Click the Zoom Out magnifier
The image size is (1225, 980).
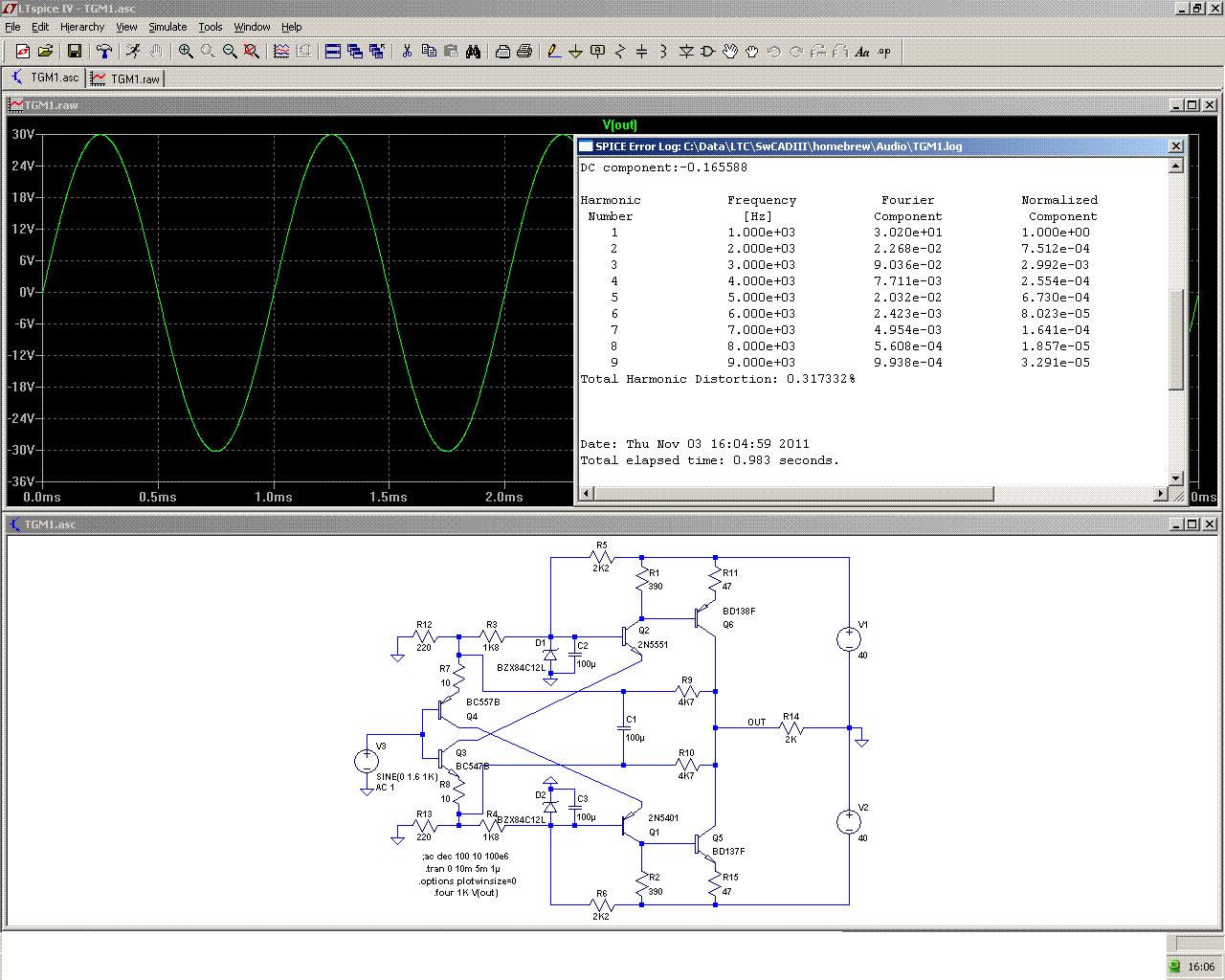pos(230,52)
